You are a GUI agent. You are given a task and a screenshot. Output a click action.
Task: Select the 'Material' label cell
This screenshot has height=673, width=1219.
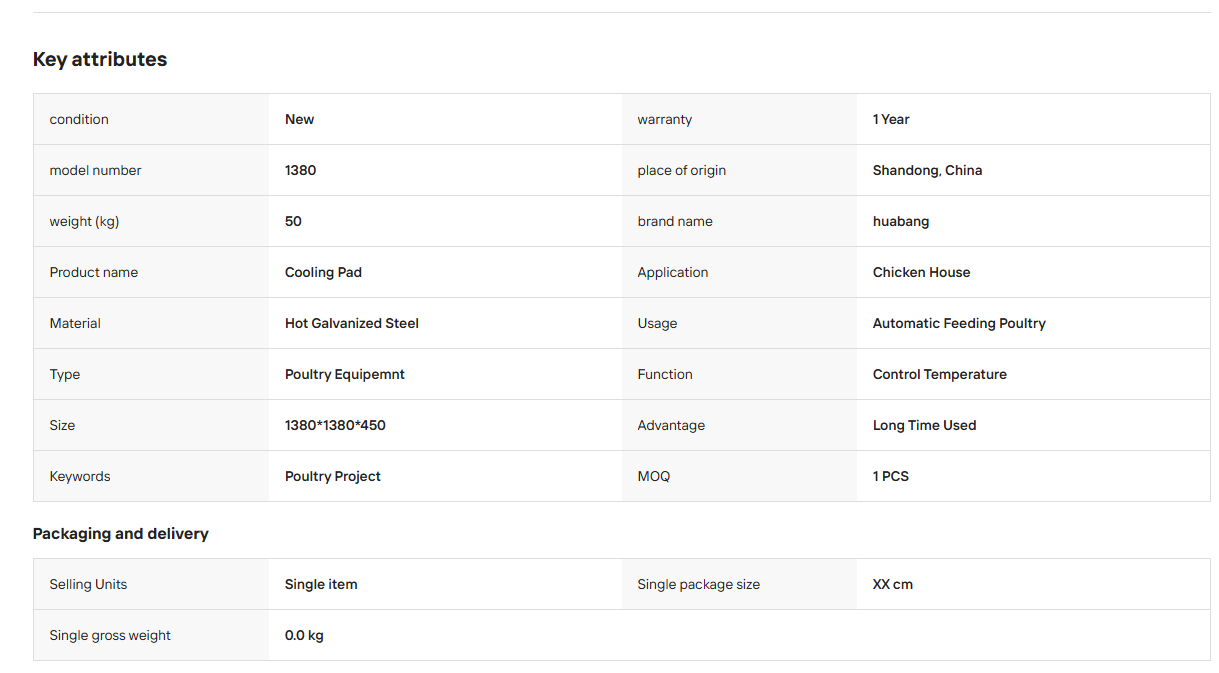(x=151, y=323)
